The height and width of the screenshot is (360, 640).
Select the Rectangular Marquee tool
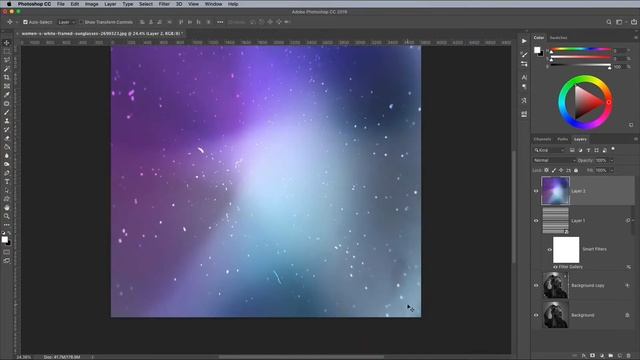tap(7, 51)
